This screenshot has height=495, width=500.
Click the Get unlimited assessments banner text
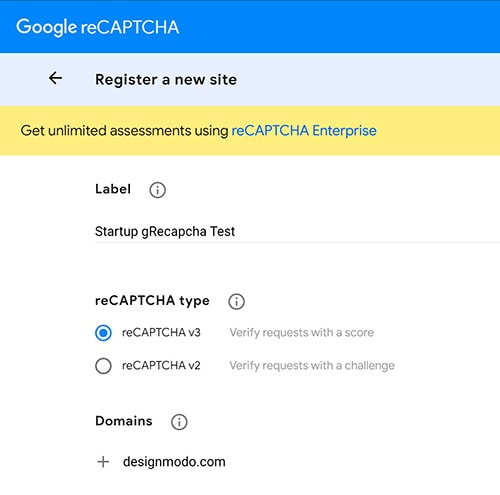[124, 131]
